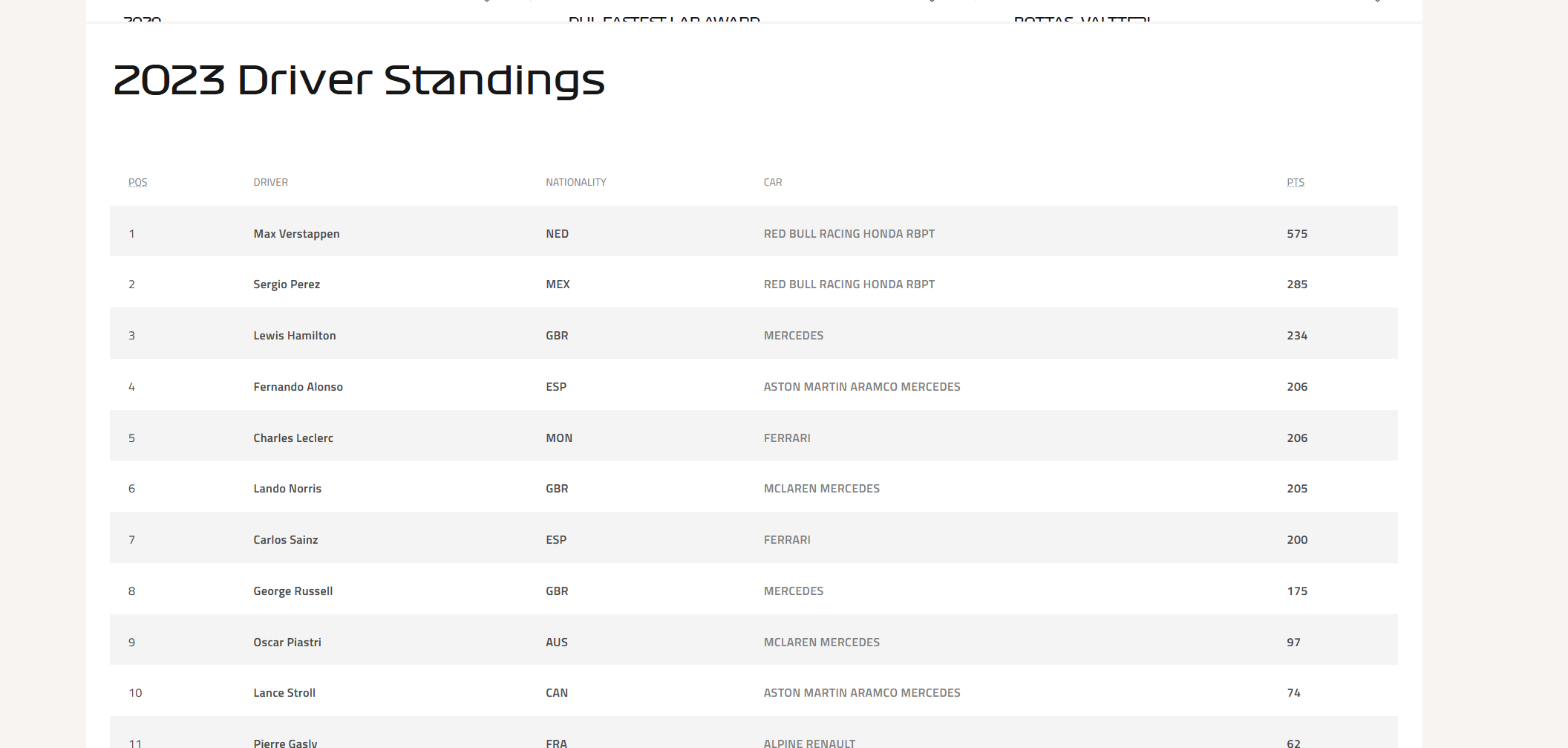
Task: Open Lewis Hamilton's profile link
Action: coord(294,335)
